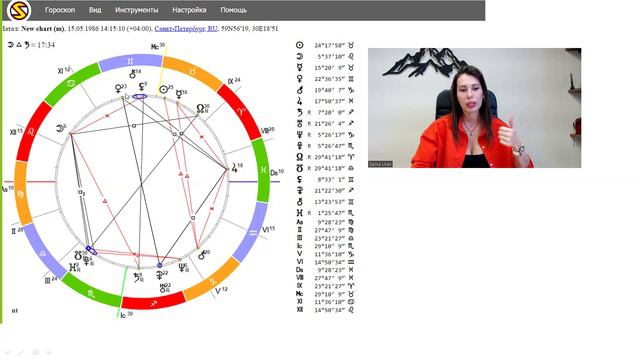The height and width of the screenshot is (360, 640).
Task: Click the Mars symbol in positions table
Action: [300, 90]
